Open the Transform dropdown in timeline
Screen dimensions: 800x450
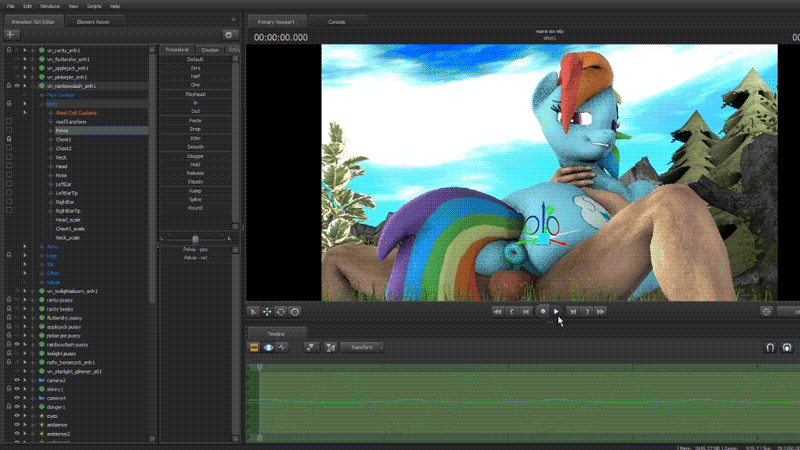[x=362, y=347]
